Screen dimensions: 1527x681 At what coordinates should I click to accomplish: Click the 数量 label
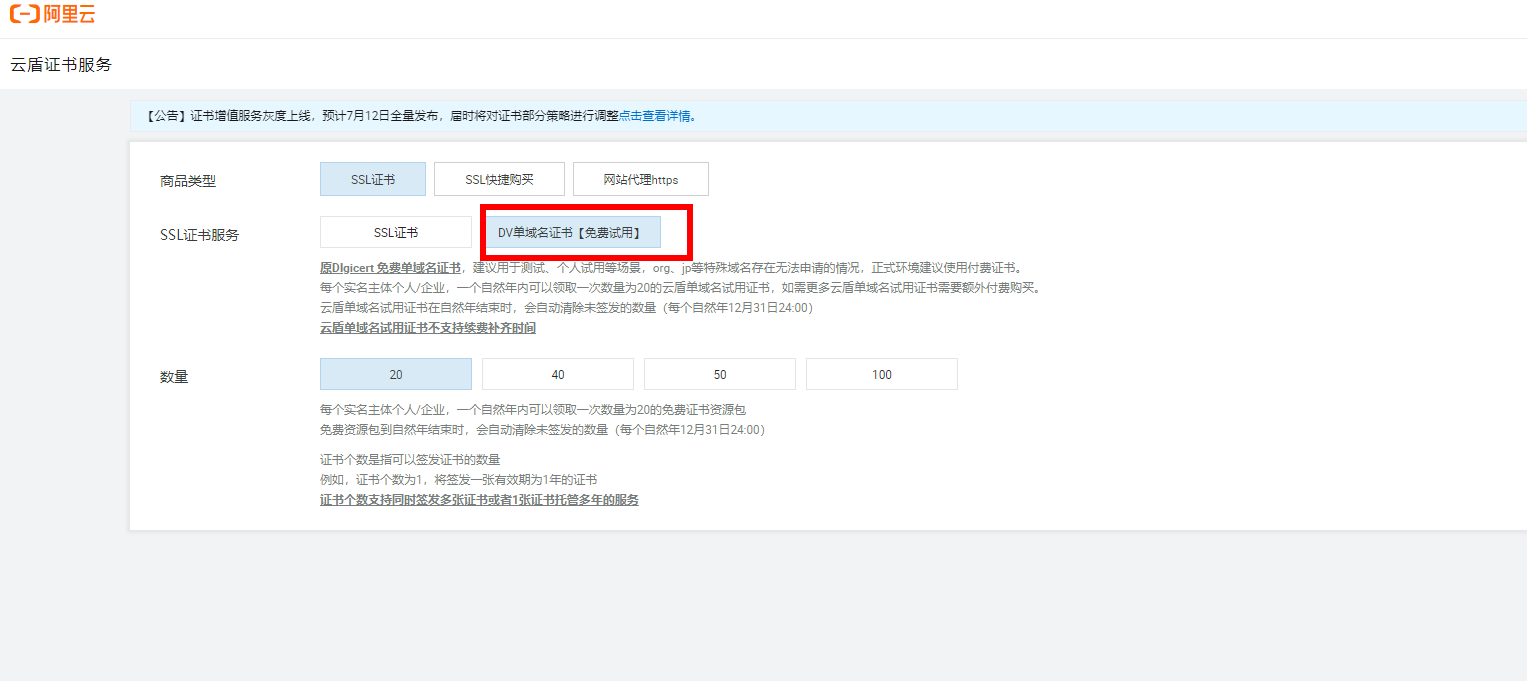[x=174, y=377]
